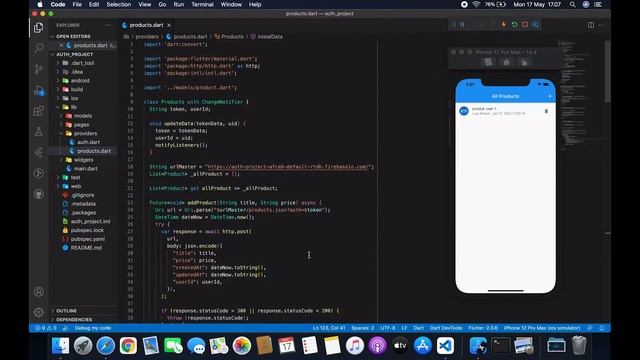Click the feedback icon in status bar
This screenshot has height=360, width=640.
(x=590, y=328)
